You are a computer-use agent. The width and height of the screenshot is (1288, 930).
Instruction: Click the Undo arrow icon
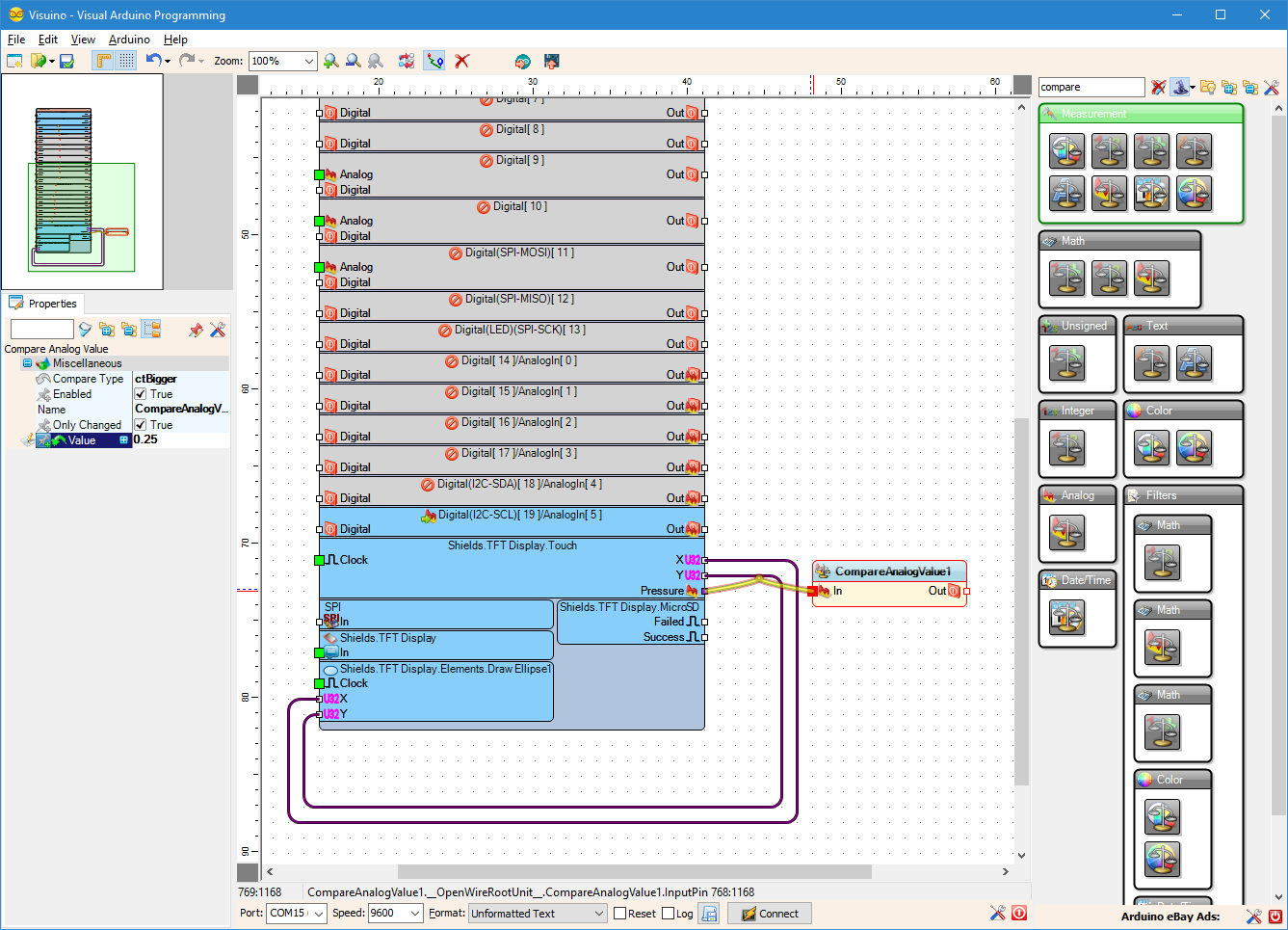(x=153, y=61)
